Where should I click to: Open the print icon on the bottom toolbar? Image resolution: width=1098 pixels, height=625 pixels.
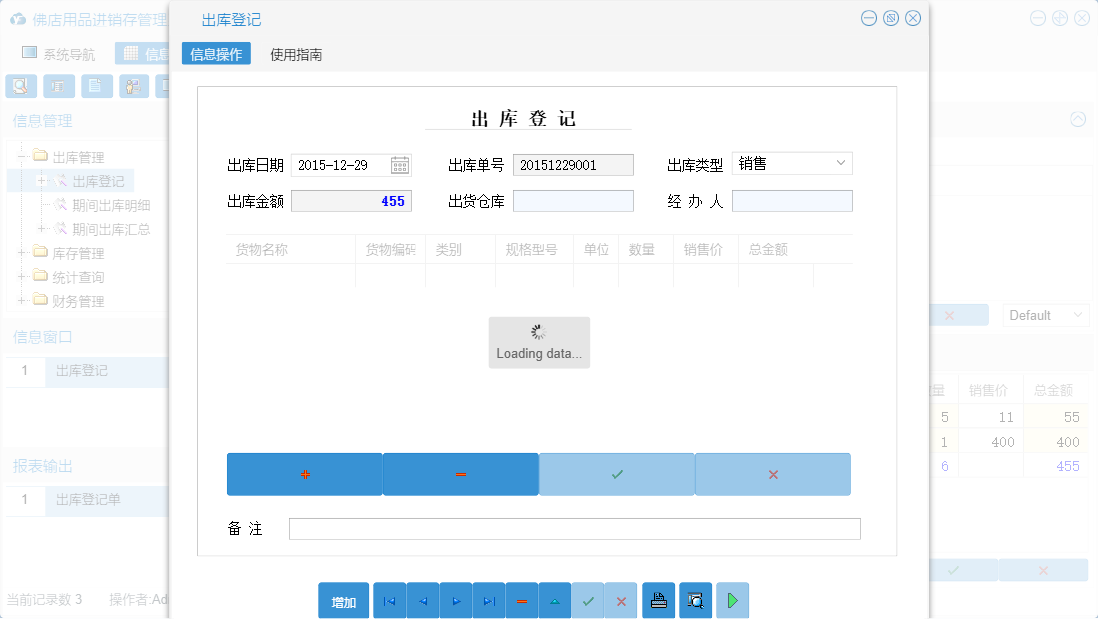(658, 600)
